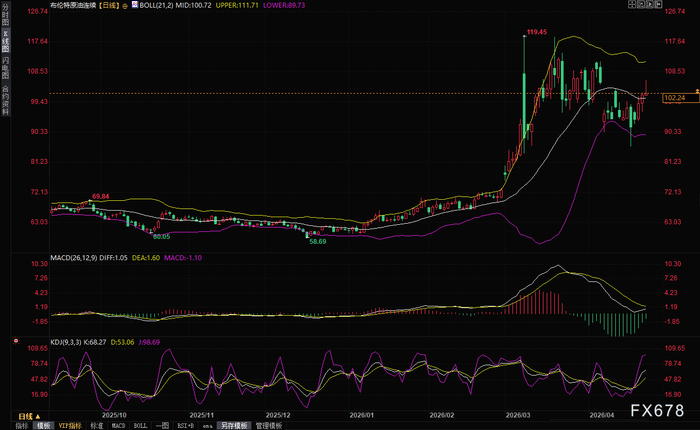Image resolution: width=700 pixels, height=430 pixels.
Task: Click the 另存模板 button
Action: pos(234,426)
